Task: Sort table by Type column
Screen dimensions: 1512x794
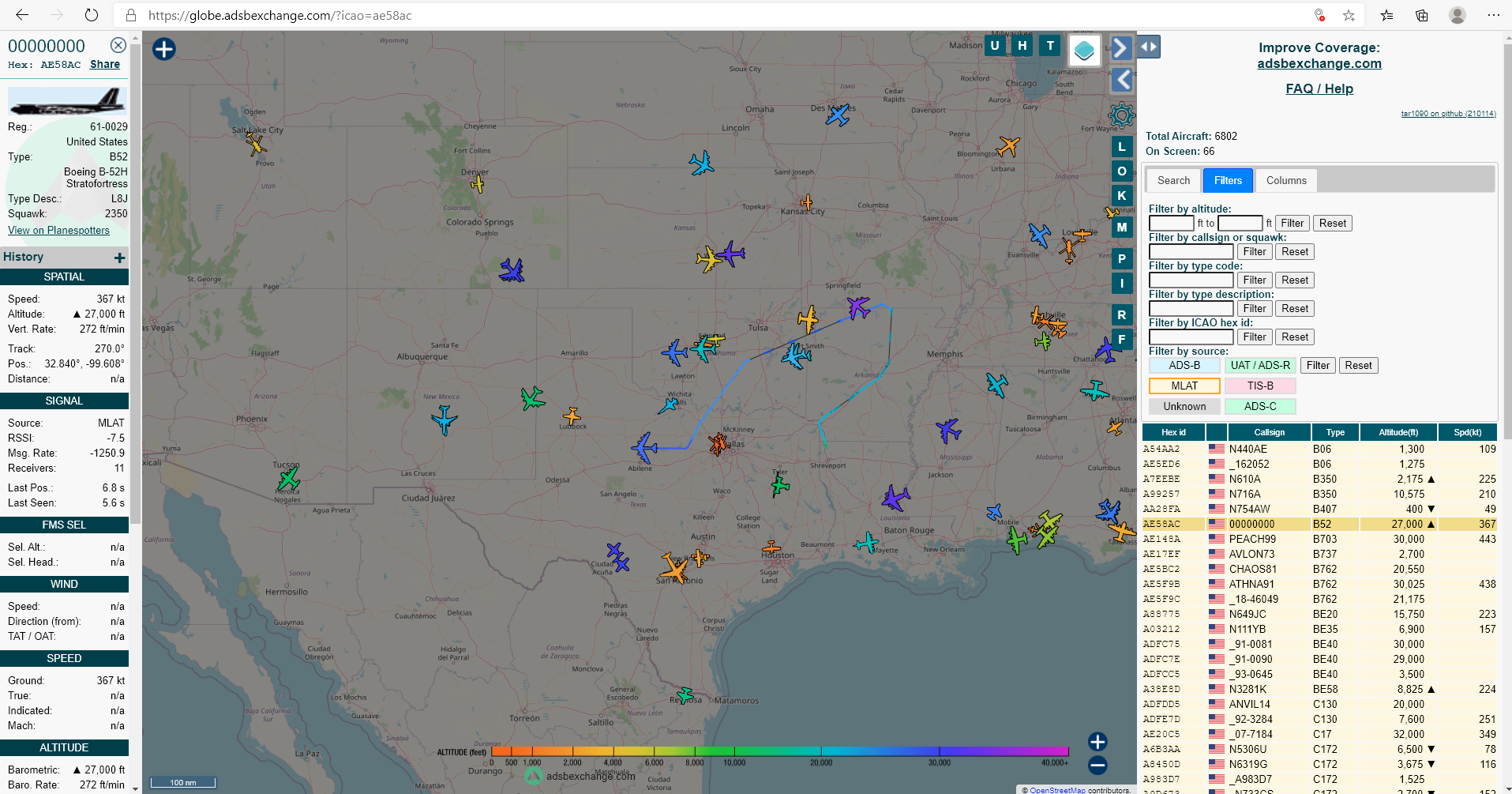Action: pyautogui.click(x=1335, y=432)
